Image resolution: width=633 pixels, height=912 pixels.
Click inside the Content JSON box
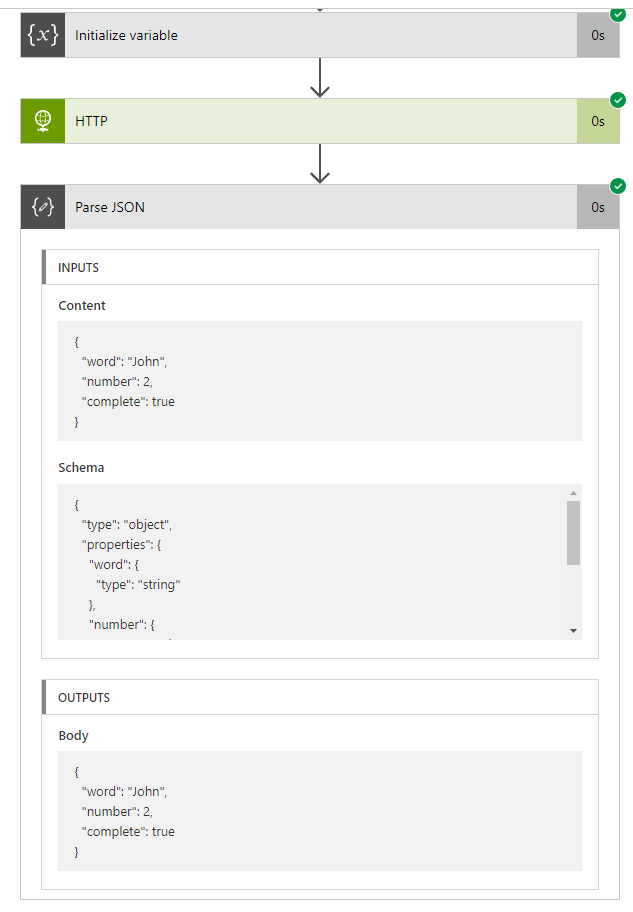click(319, 380)
